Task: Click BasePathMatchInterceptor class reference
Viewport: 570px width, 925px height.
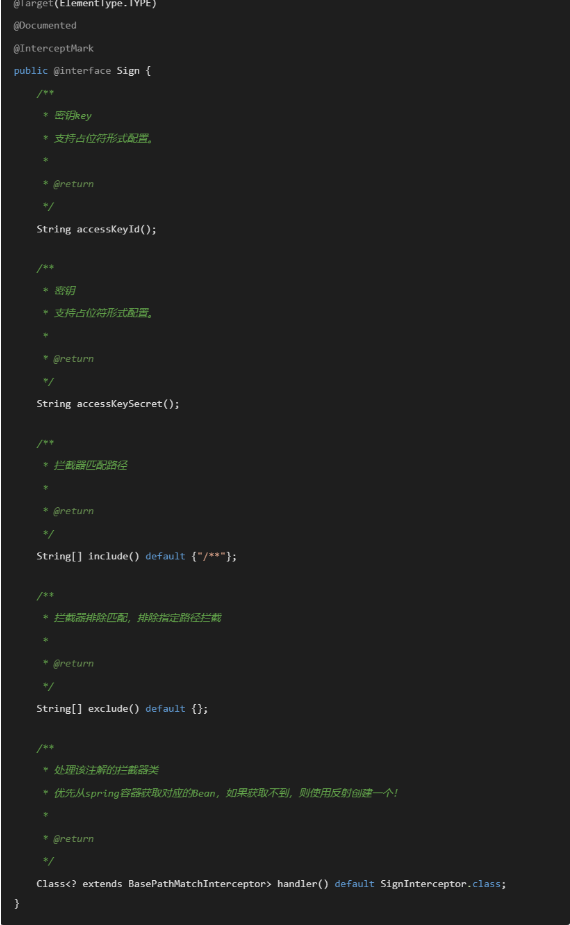Action: (x=197, y=884)
